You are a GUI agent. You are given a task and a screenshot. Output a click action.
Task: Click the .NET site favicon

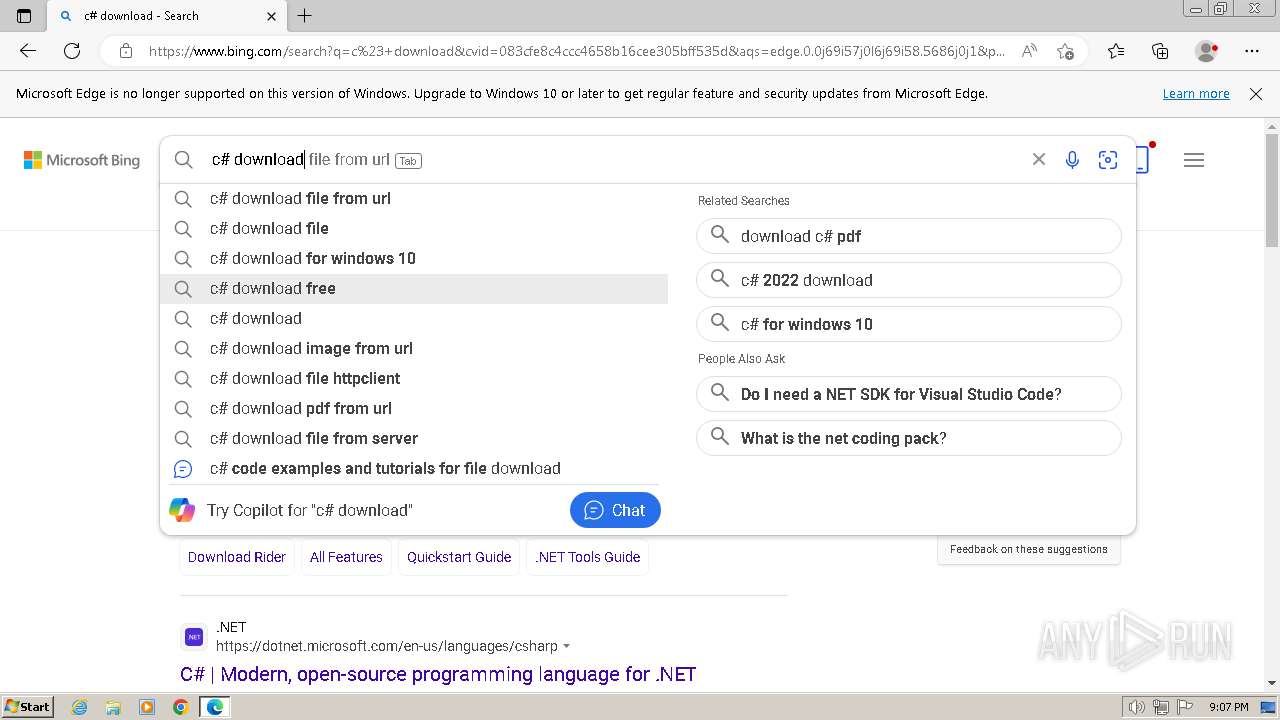tap(194, 637)
